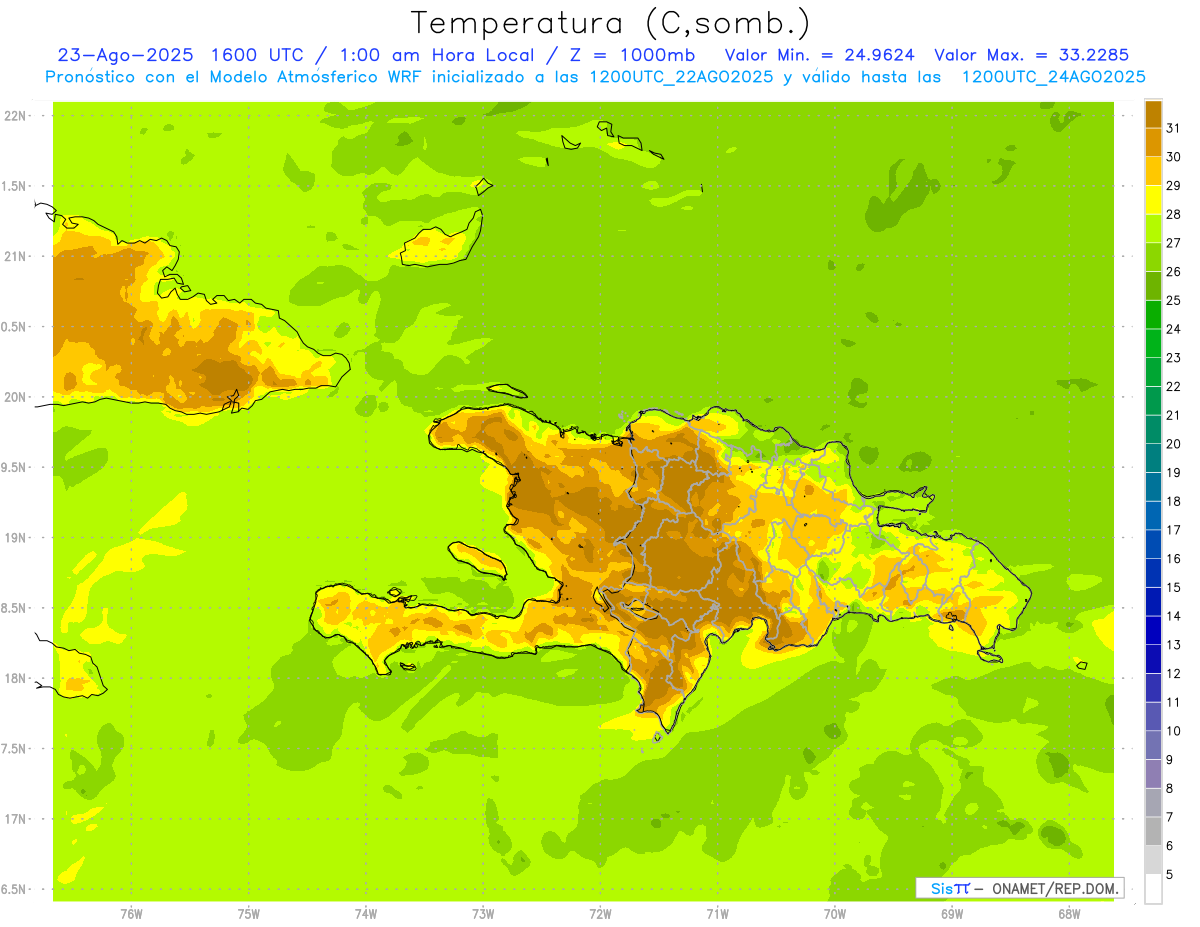Click the colorbar label 17
The height and width of the screenshot is (927, 1200).
tap(1173, 530)
